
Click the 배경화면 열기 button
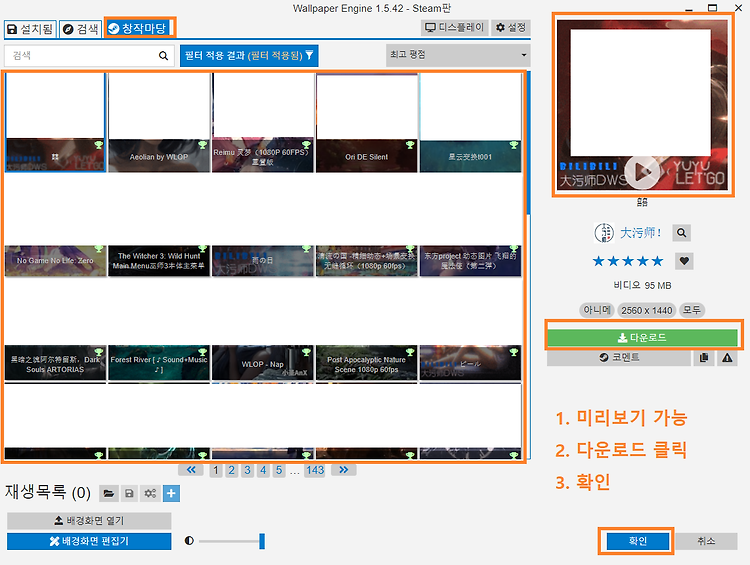tap(89, 521)
